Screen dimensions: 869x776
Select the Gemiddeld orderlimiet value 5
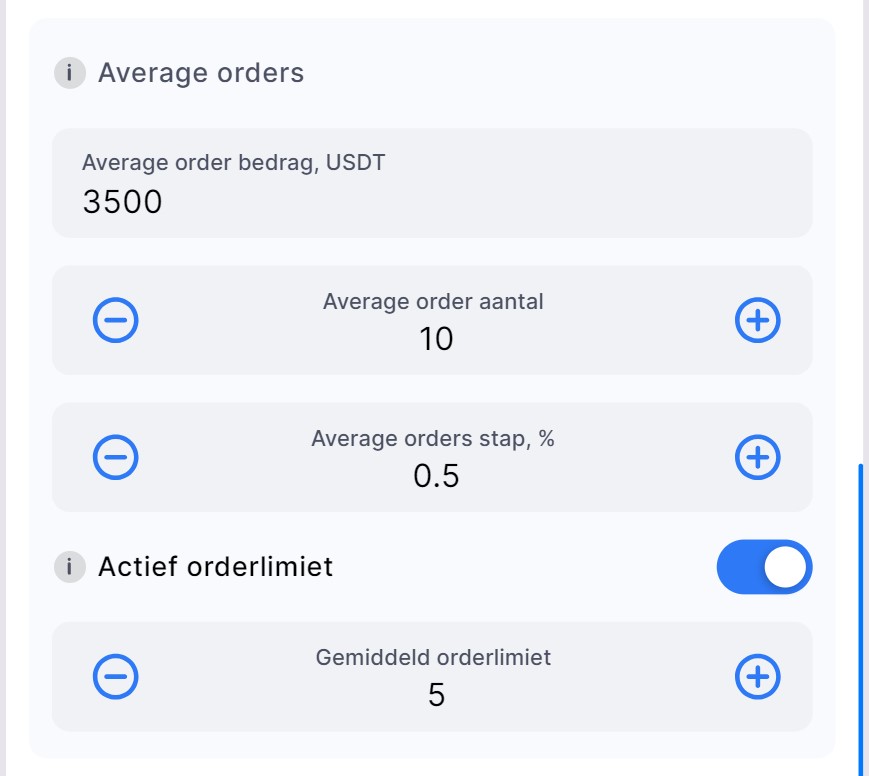(436, 695)
